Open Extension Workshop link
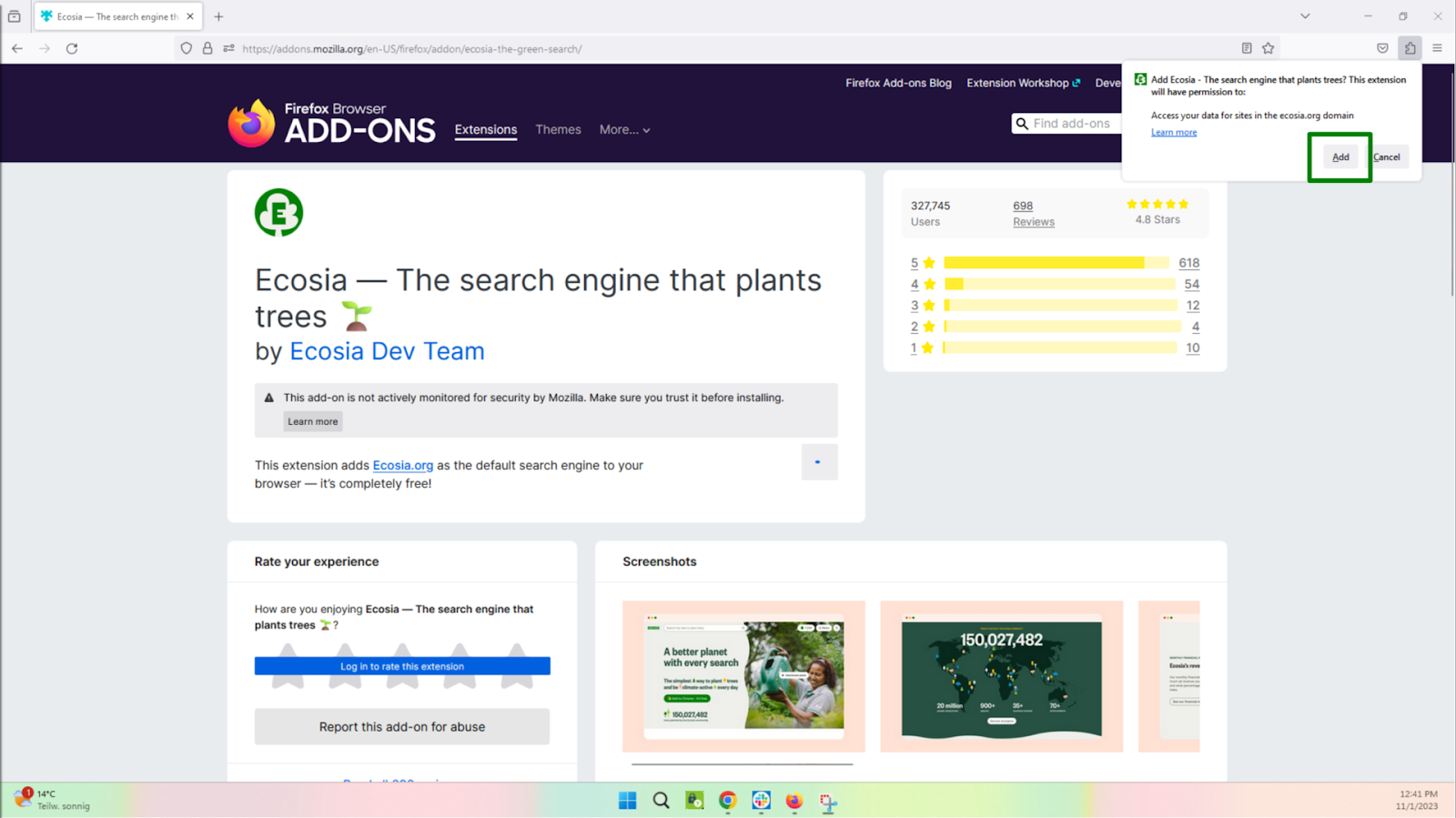Viewport: 1456px width, 818px height. [x=1023, y=83]
